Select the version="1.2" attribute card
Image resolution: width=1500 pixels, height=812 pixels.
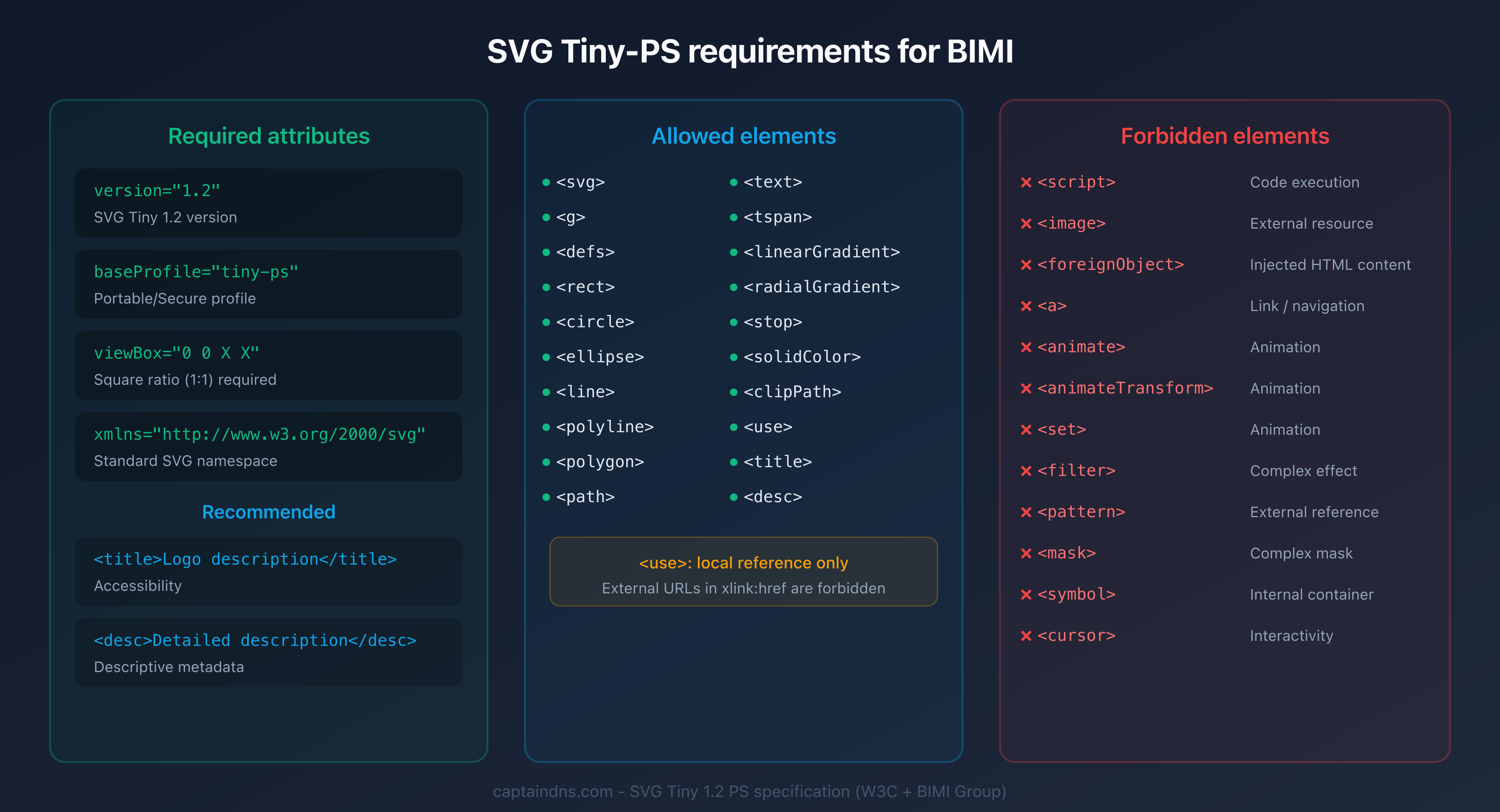[x=268, y=203]
